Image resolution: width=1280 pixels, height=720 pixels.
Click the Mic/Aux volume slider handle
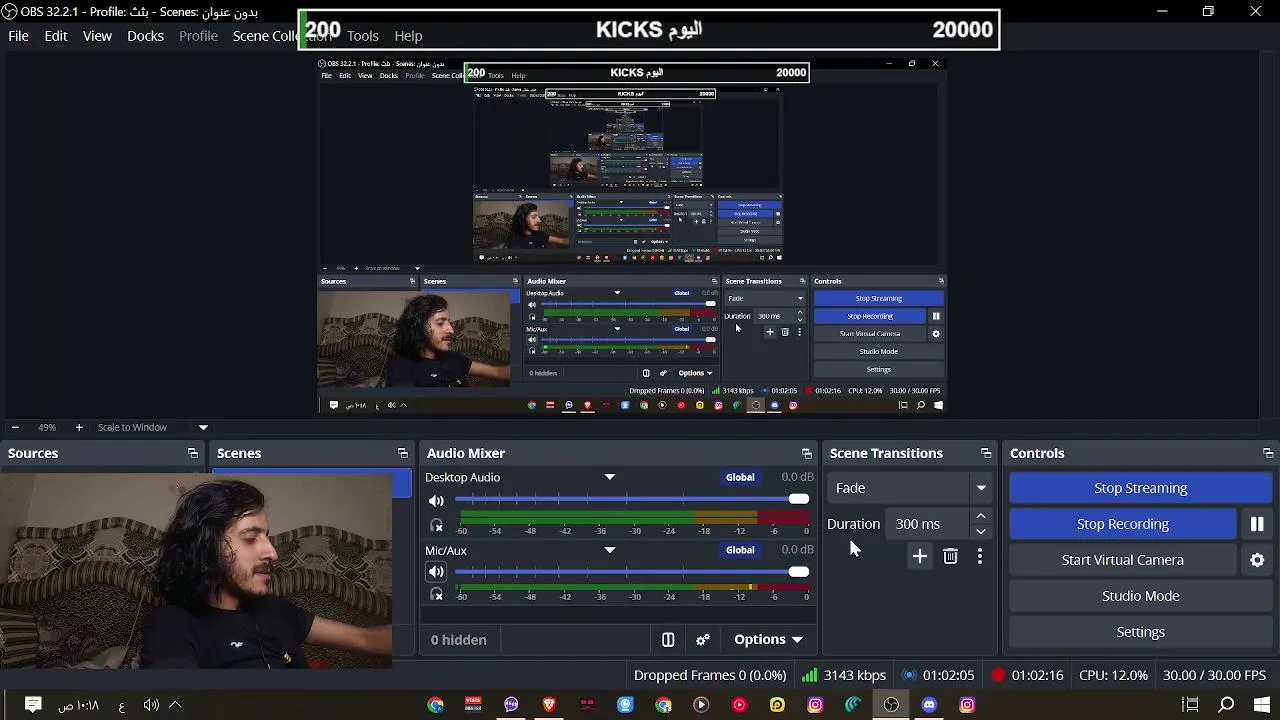[798, 572]
